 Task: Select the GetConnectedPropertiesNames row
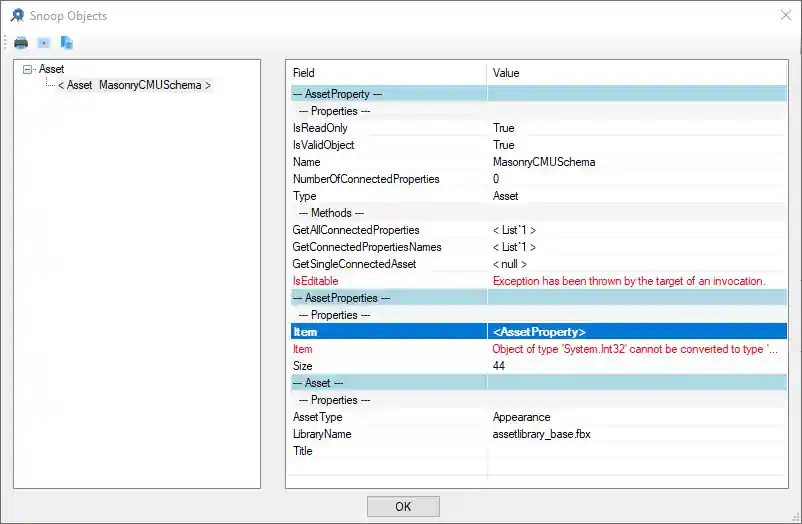coord(366,247)
